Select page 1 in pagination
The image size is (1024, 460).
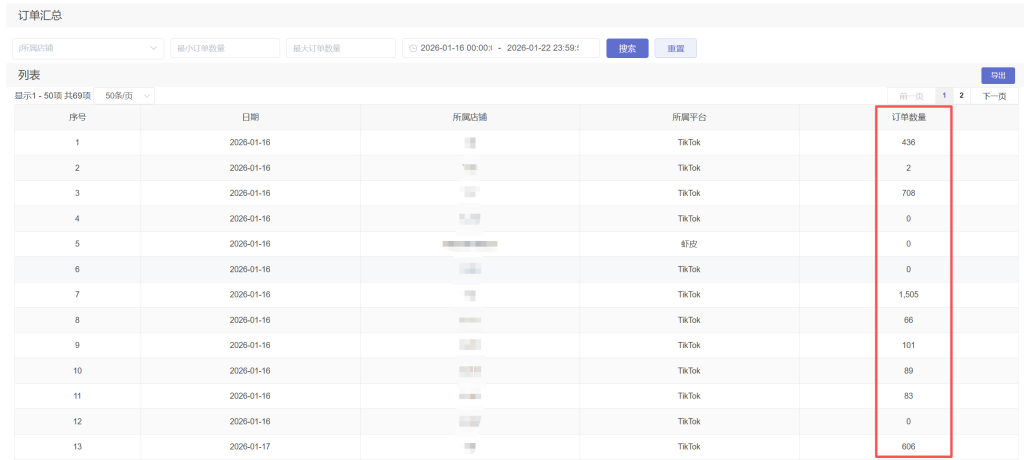tap(942, 96)
